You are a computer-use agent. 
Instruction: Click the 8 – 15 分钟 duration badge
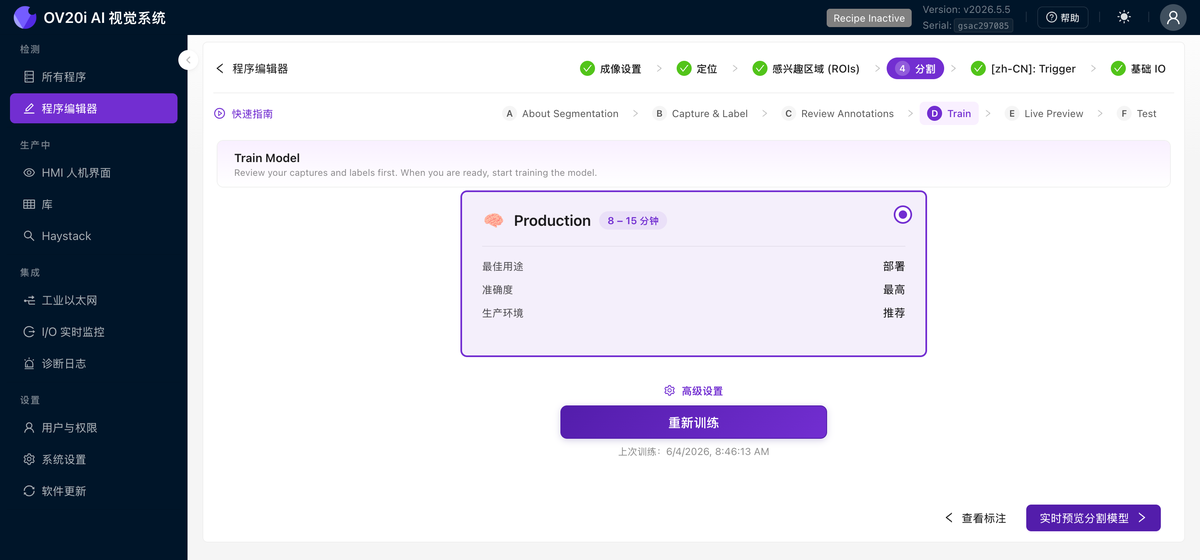(633, 221)
